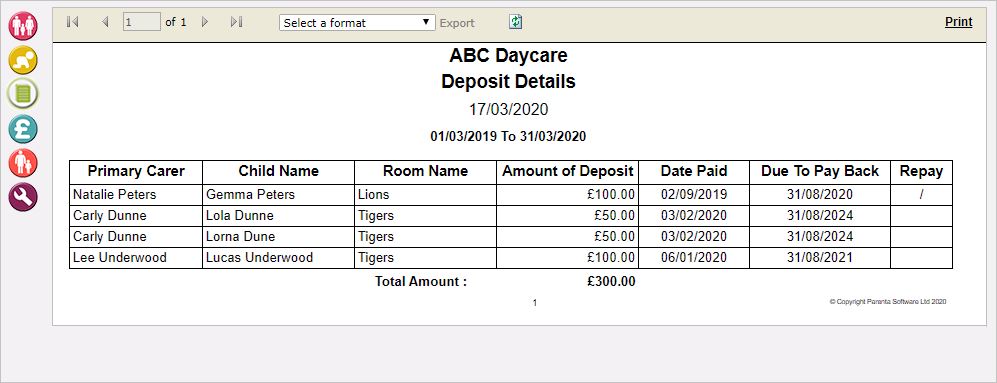Open the red adult and child sidebar icon
The image size is (997, 383).
tap(23, 164)
